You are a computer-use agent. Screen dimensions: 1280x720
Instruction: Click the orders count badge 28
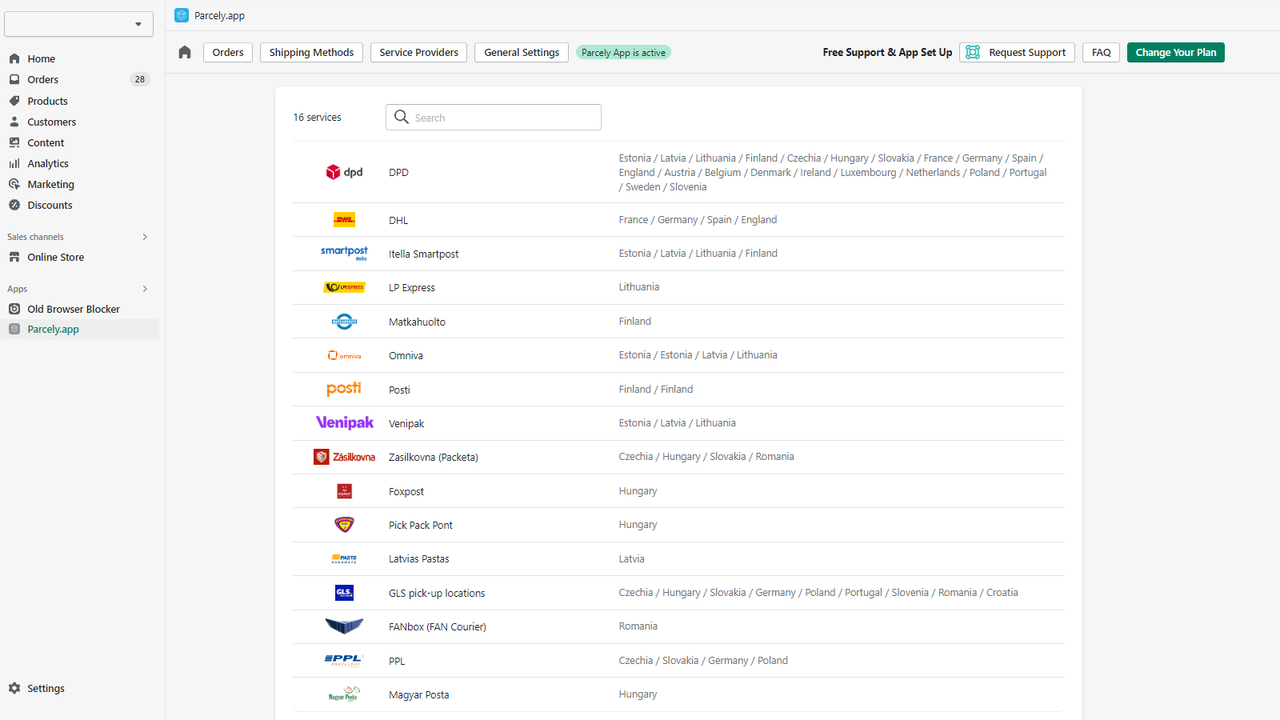tap(139, 80)
